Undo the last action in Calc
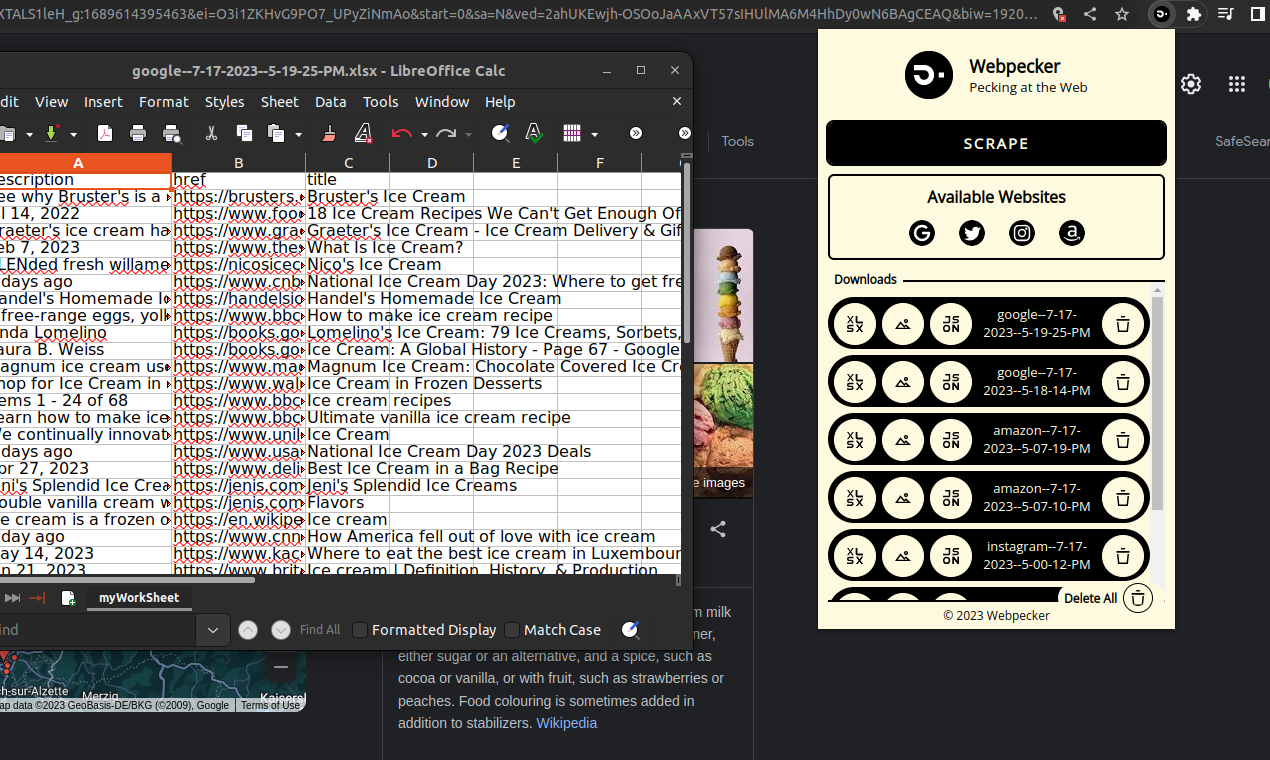 (402, 133)
